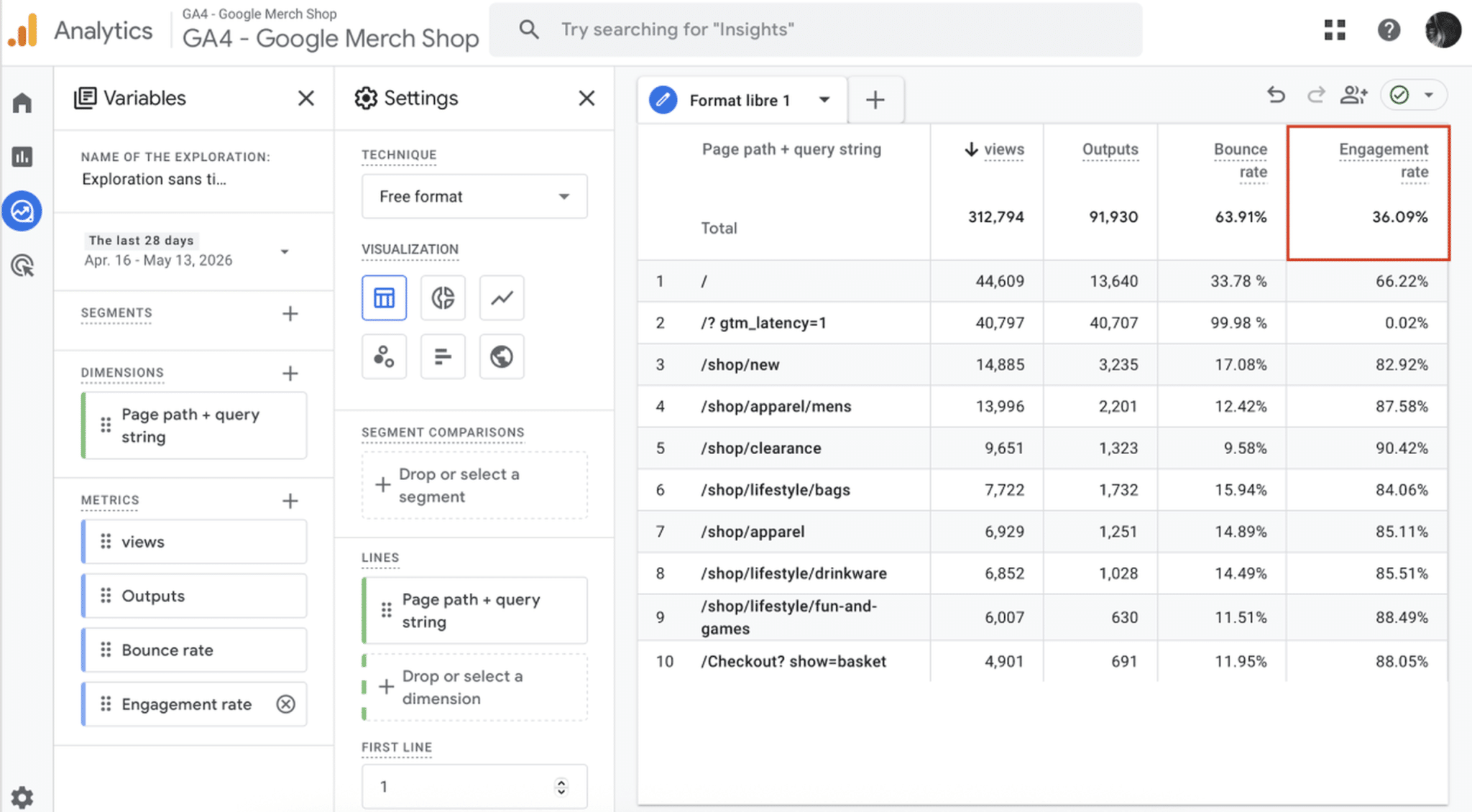The height and width of the screenshot is (812, 1472).
Task: Click the search bar input
Action: pos(816,29)
